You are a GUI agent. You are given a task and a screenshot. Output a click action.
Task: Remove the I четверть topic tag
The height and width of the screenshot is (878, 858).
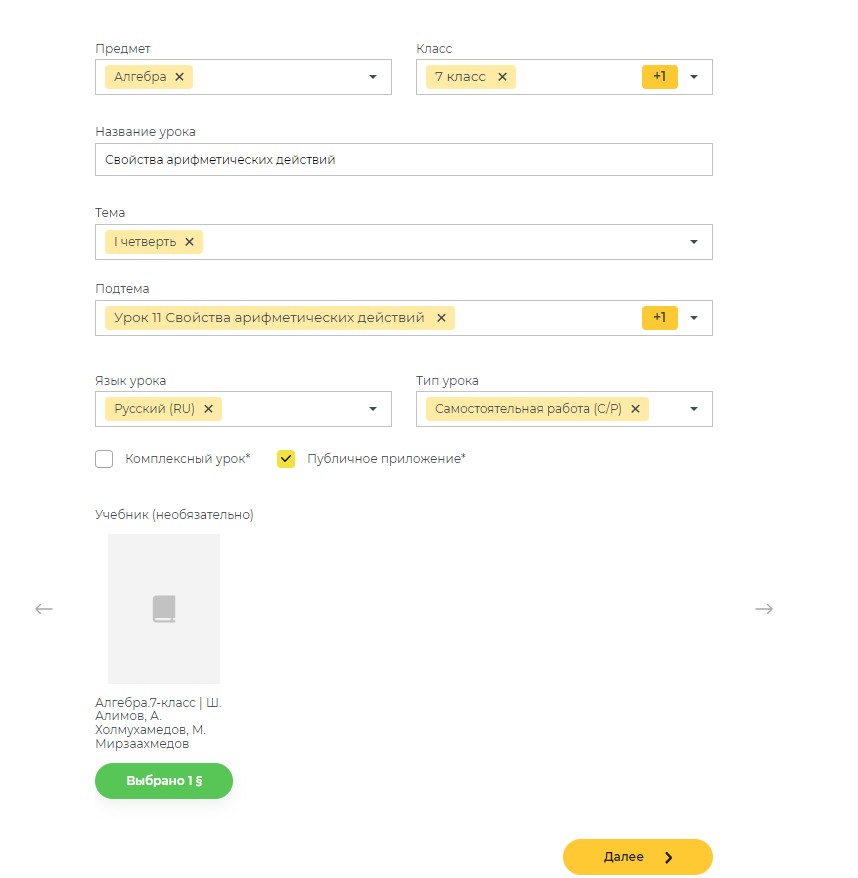[189, 242]
